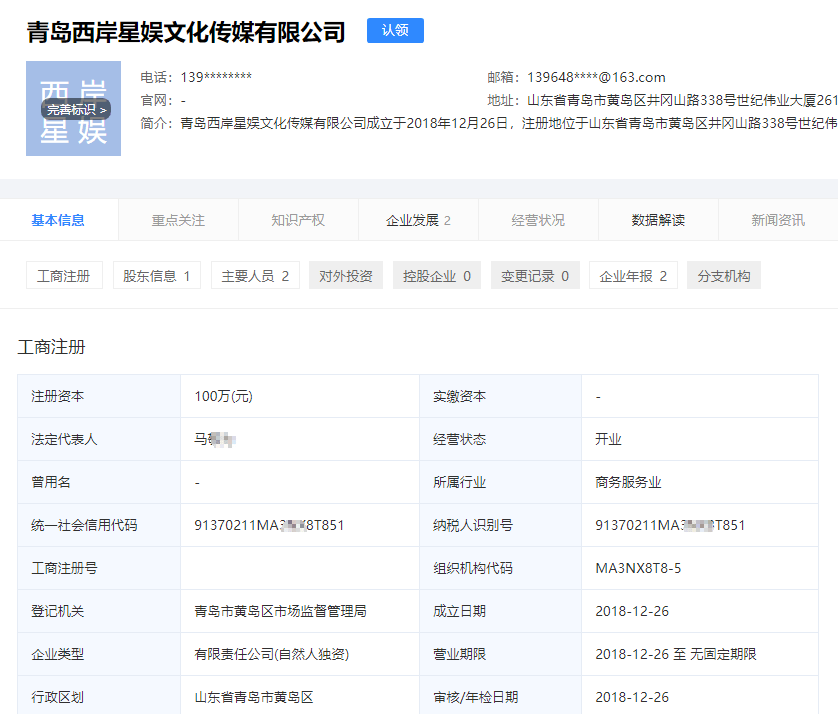View the 新闻资讯 tab
The image size is (838, 714).
pos(778,220)
